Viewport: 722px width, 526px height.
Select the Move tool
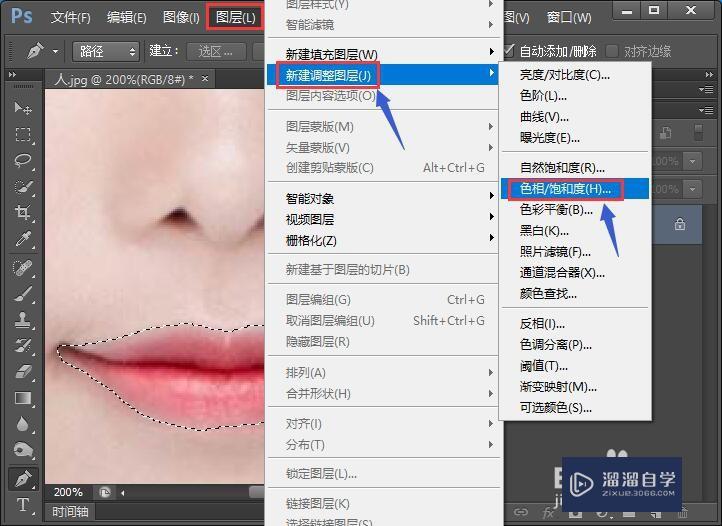point(23,109)
